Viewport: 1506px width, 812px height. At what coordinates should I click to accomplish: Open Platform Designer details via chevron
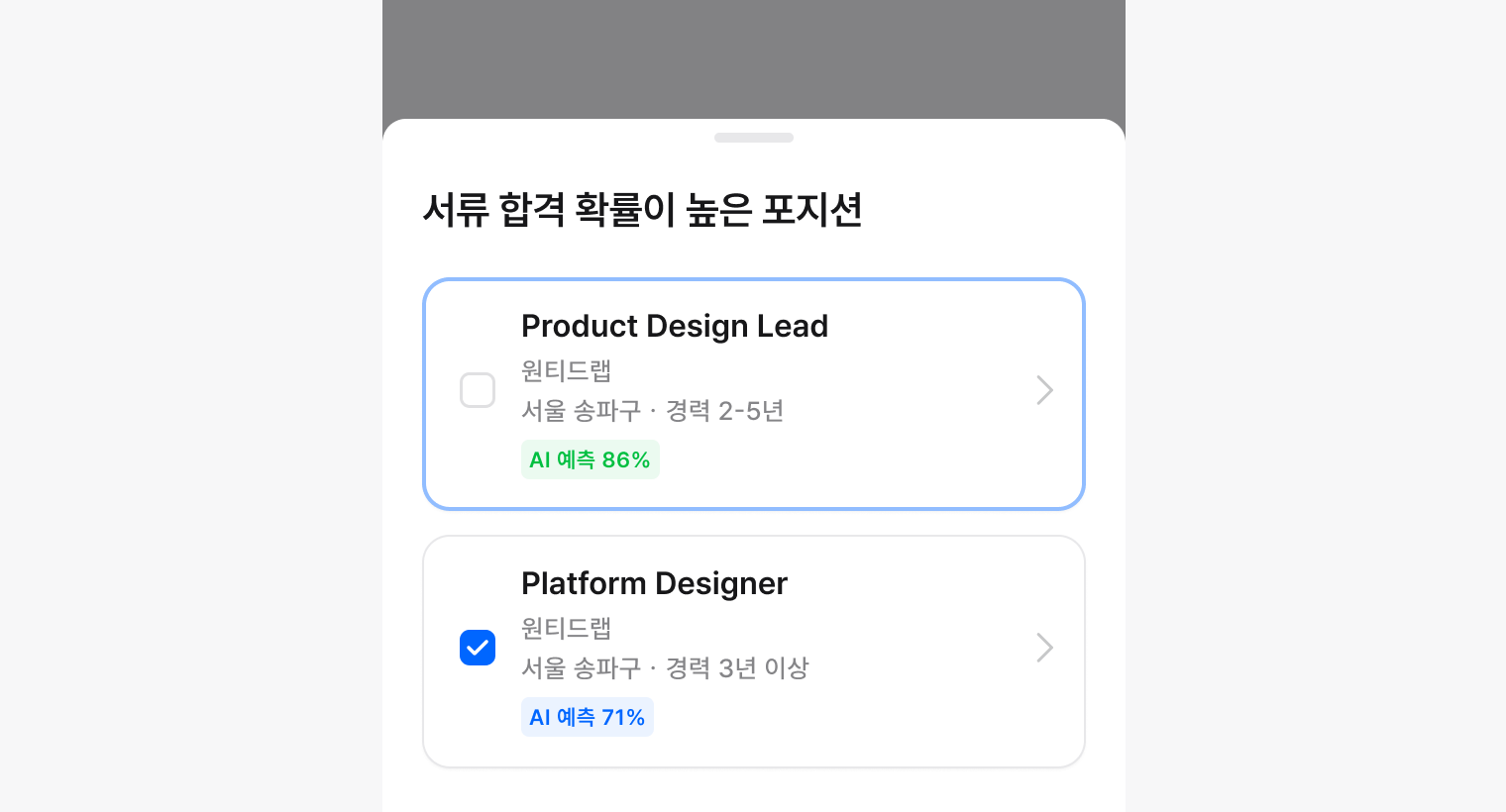(1044, 648)
